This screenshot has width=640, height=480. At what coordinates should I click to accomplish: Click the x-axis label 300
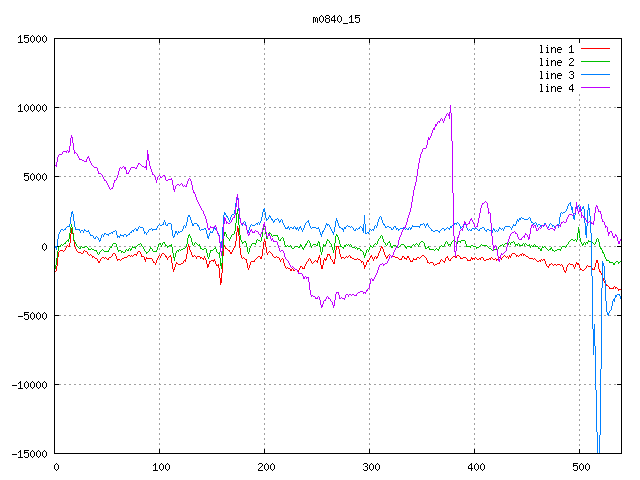pos(371,467)
